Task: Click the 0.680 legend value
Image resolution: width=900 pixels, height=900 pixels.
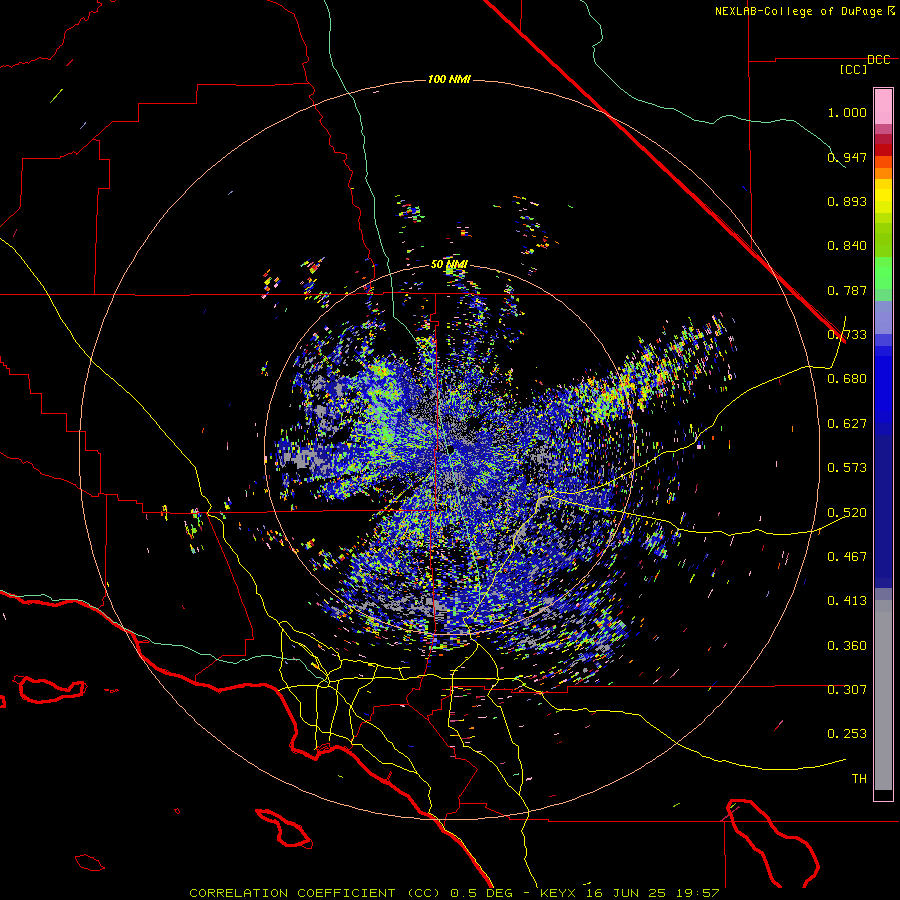Action: point(847,379)
